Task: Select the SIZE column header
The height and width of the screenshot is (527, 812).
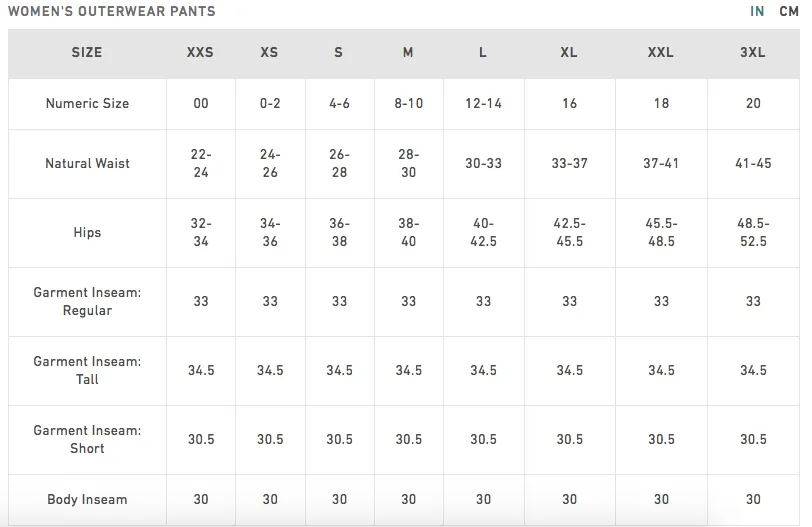Action: (x=87, y=52)
